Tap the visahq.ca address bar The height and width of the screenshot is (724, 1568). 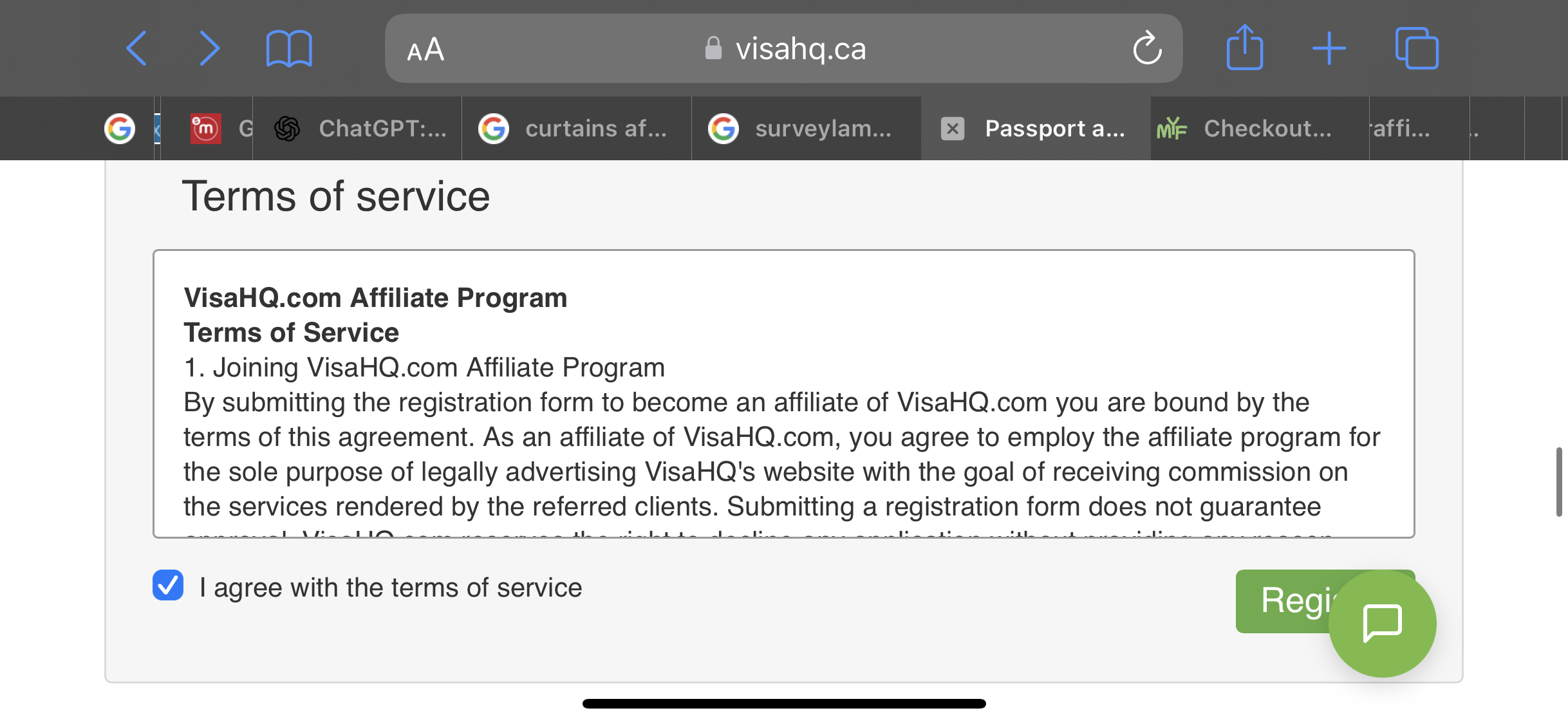point(783,48)
